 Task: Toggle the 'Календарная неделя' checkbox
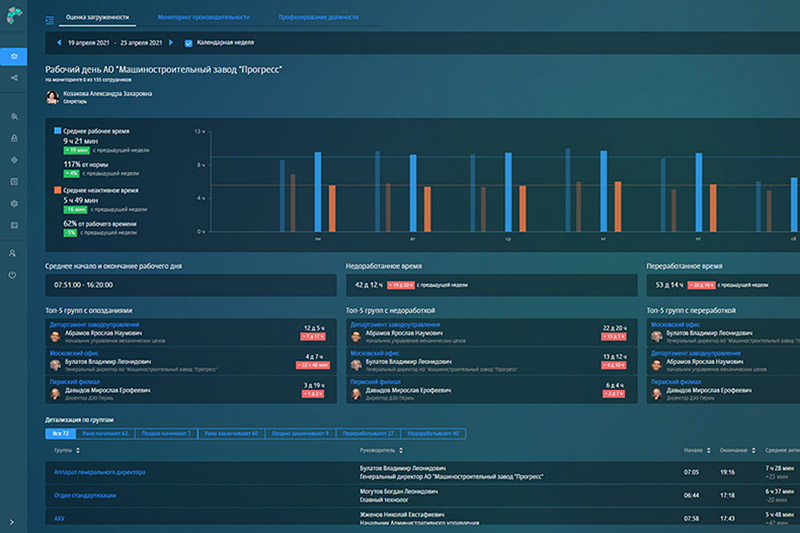click(188, 43)
